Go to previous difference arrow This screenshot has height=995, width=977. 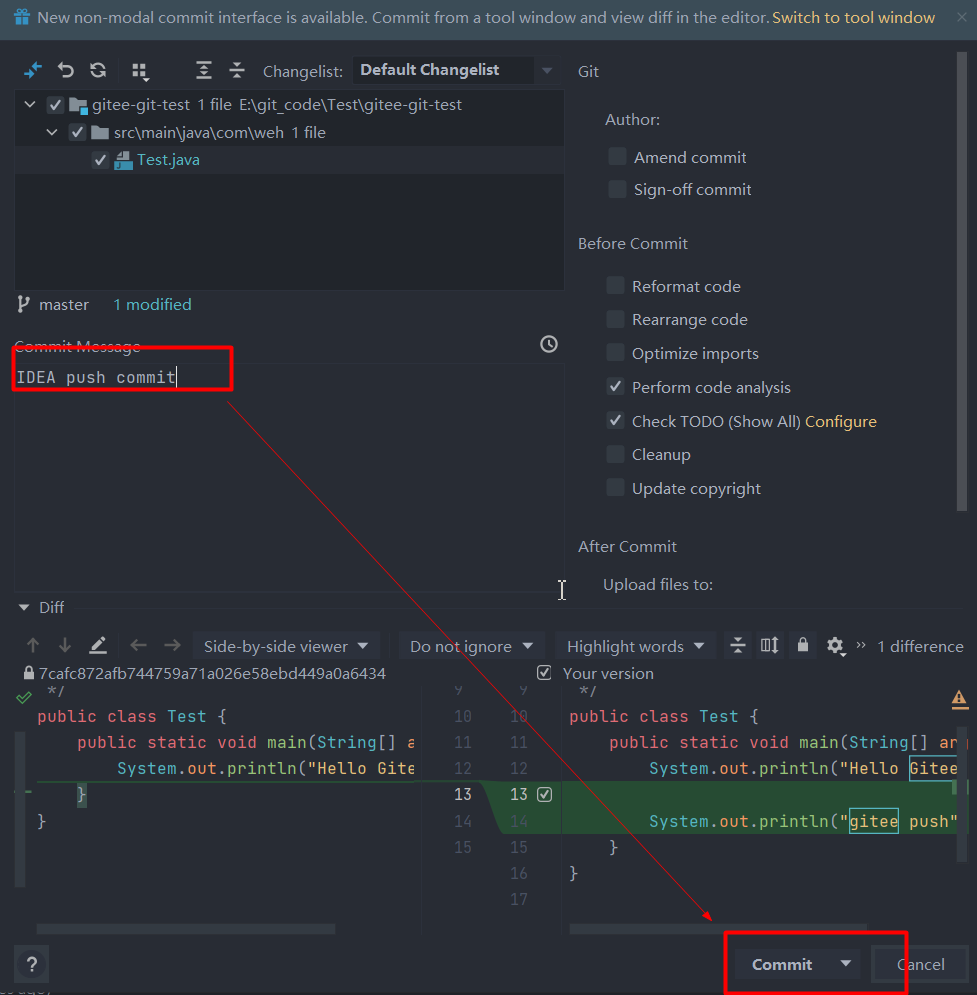pos(33,646)
